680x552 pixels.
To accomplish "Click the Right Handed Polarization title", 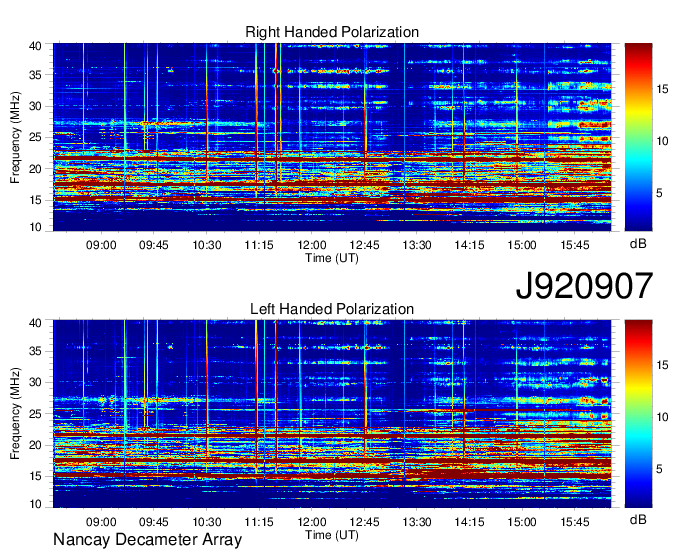I will 332,33.
